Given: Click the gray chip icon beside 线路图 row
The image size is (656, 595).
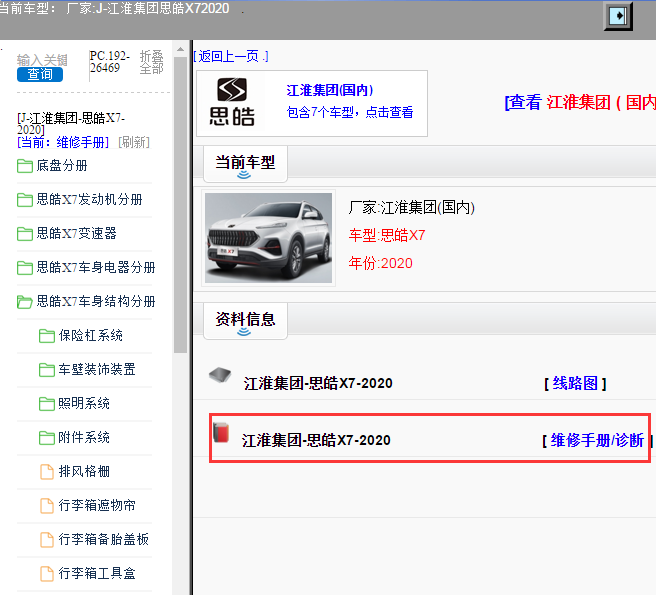Looking at the screenshot, I should pos(220,374).
